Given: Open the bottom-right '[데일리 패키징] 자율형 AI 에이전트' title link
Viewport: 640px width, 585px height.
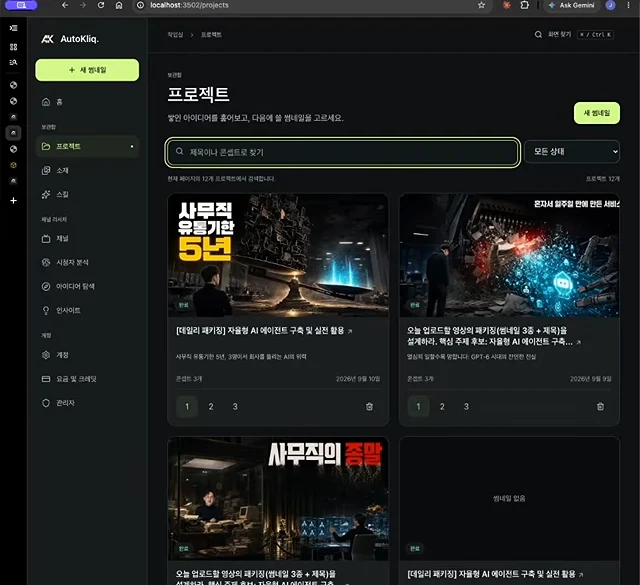Looking at the screenshot, I should [495, 574].
